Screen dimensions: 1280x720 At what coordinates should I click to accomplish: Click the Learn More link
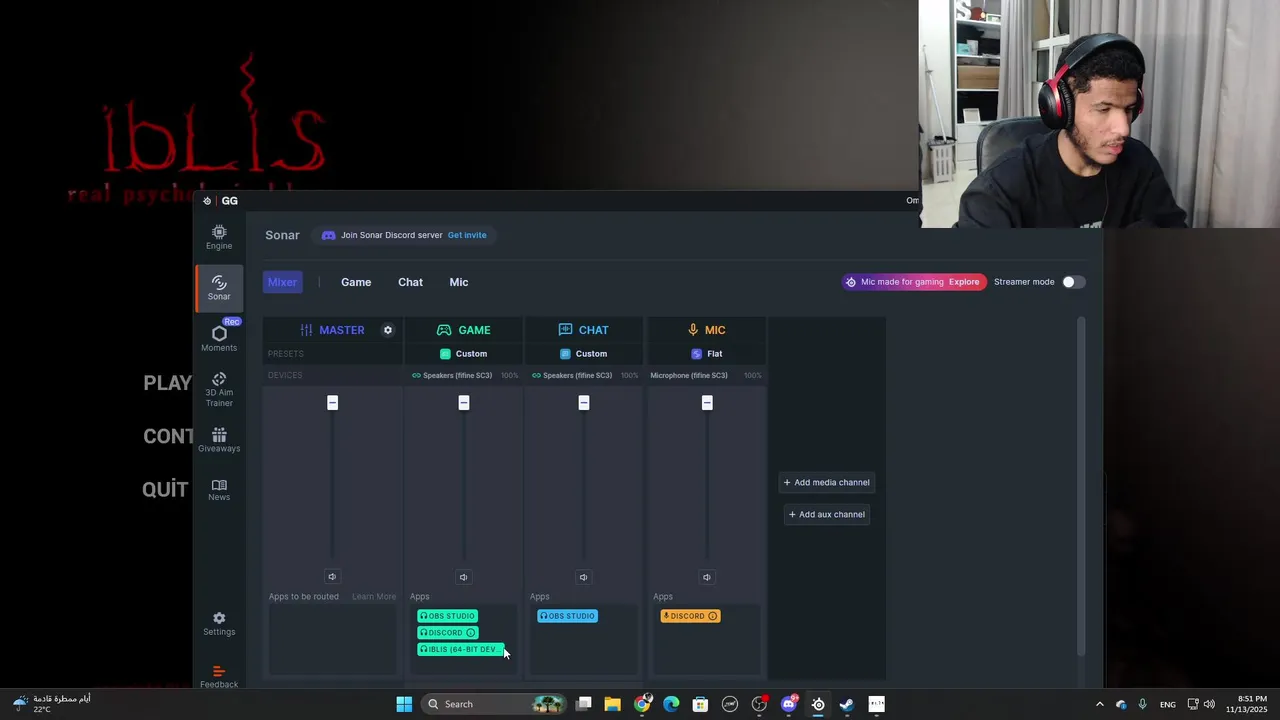[374, 597]
